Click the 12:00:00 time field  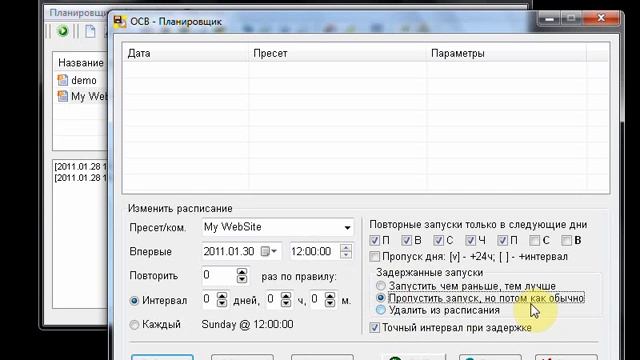(313, 251)
